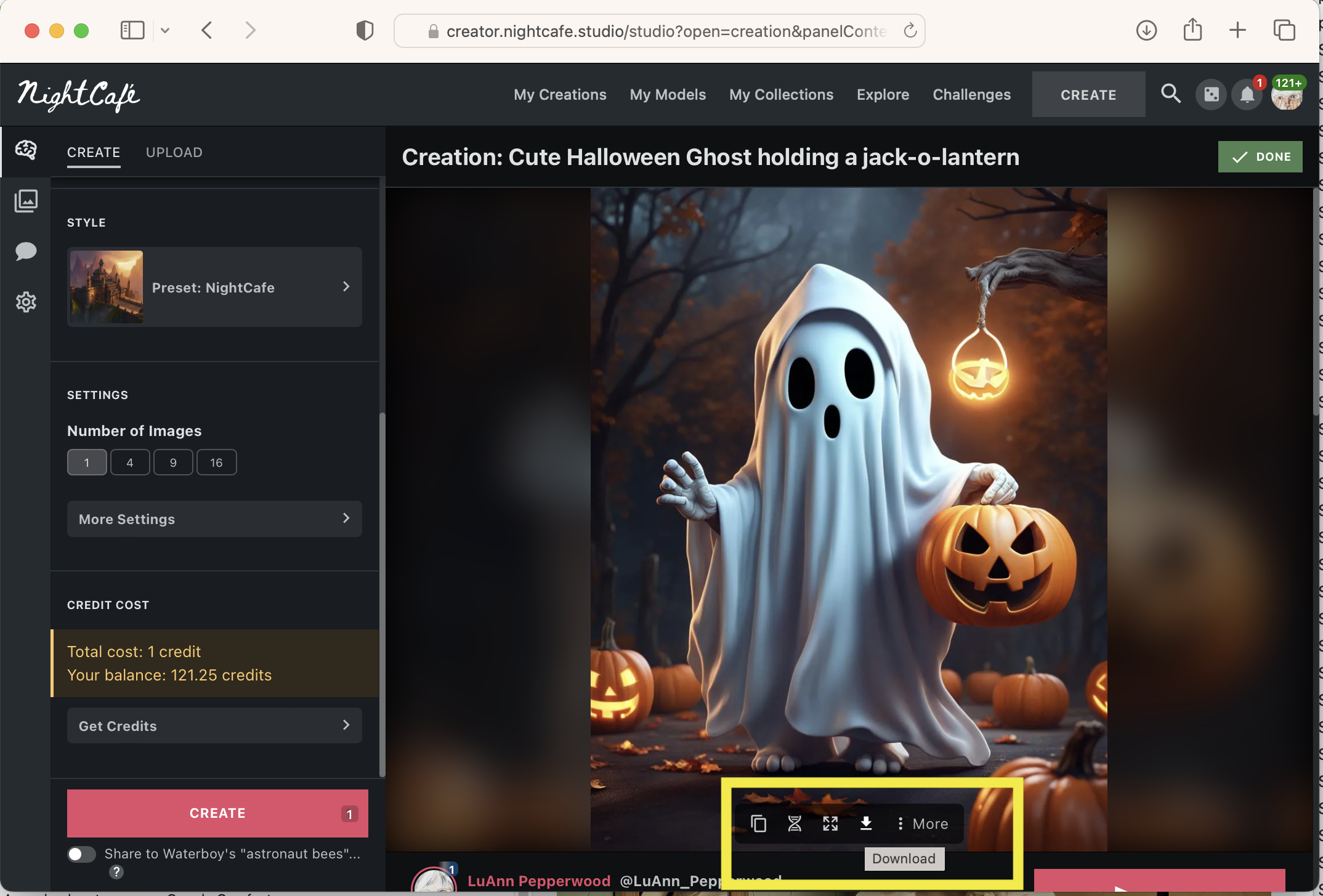
Task: Click the download icon under the image
Action: (x=865, y=823)
